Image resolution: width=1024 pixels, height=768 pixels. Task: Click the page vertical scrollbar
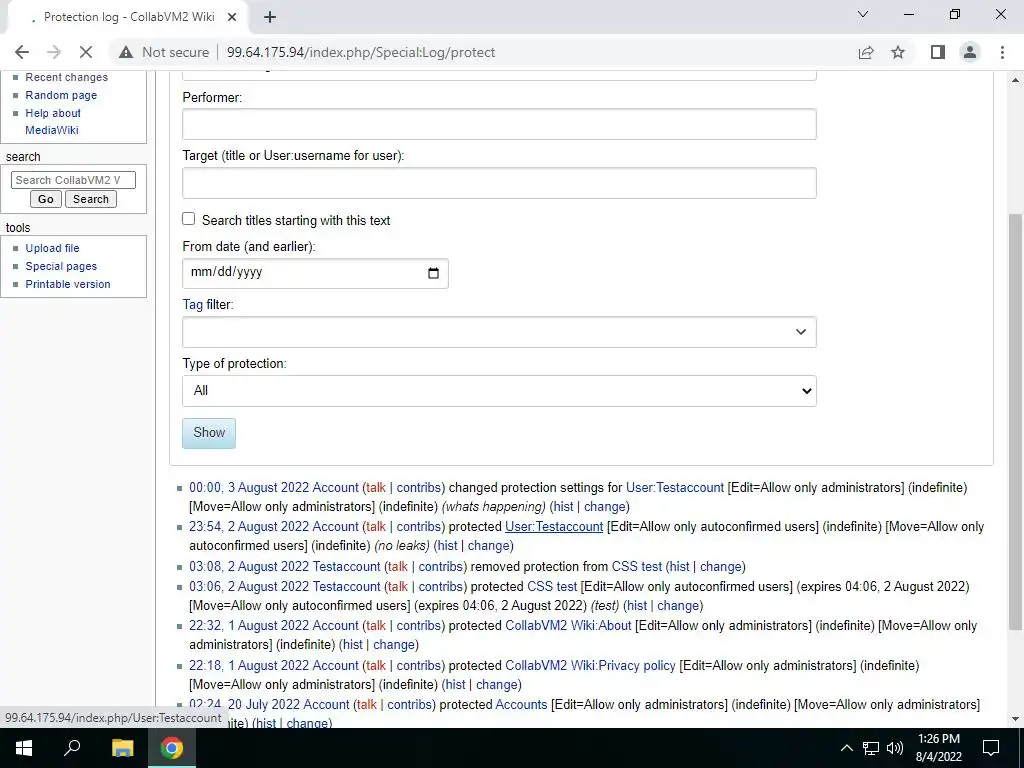[x=1016, y=422]
